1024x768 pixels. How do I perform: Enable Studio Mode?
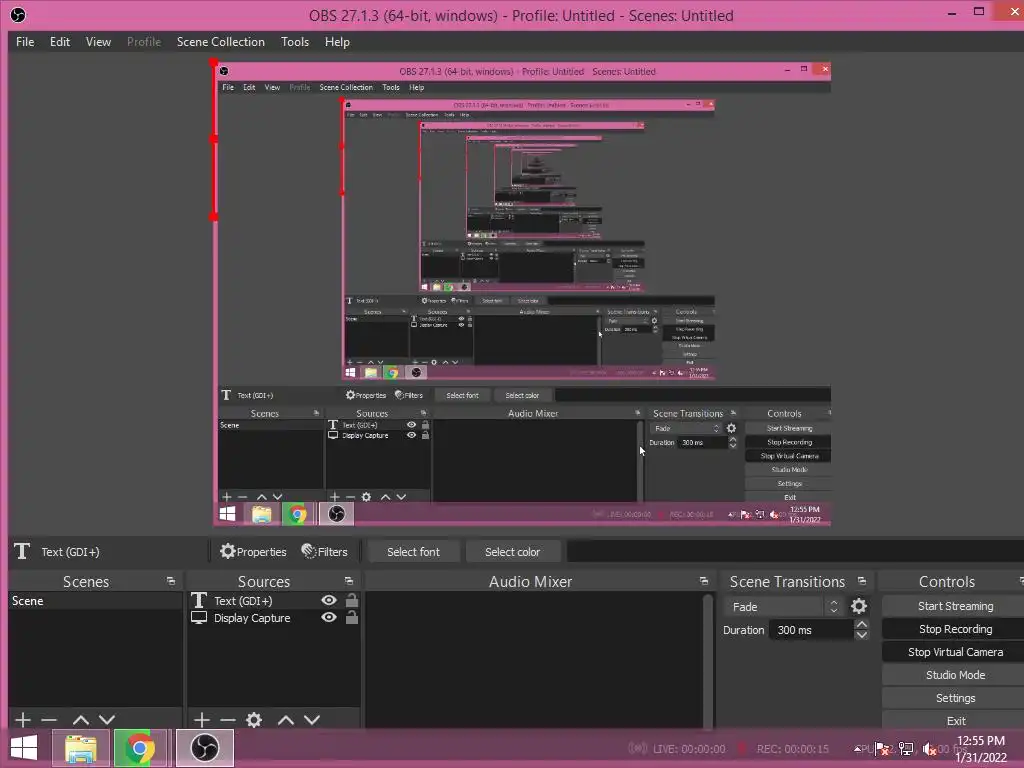click(x=955, y=675)
